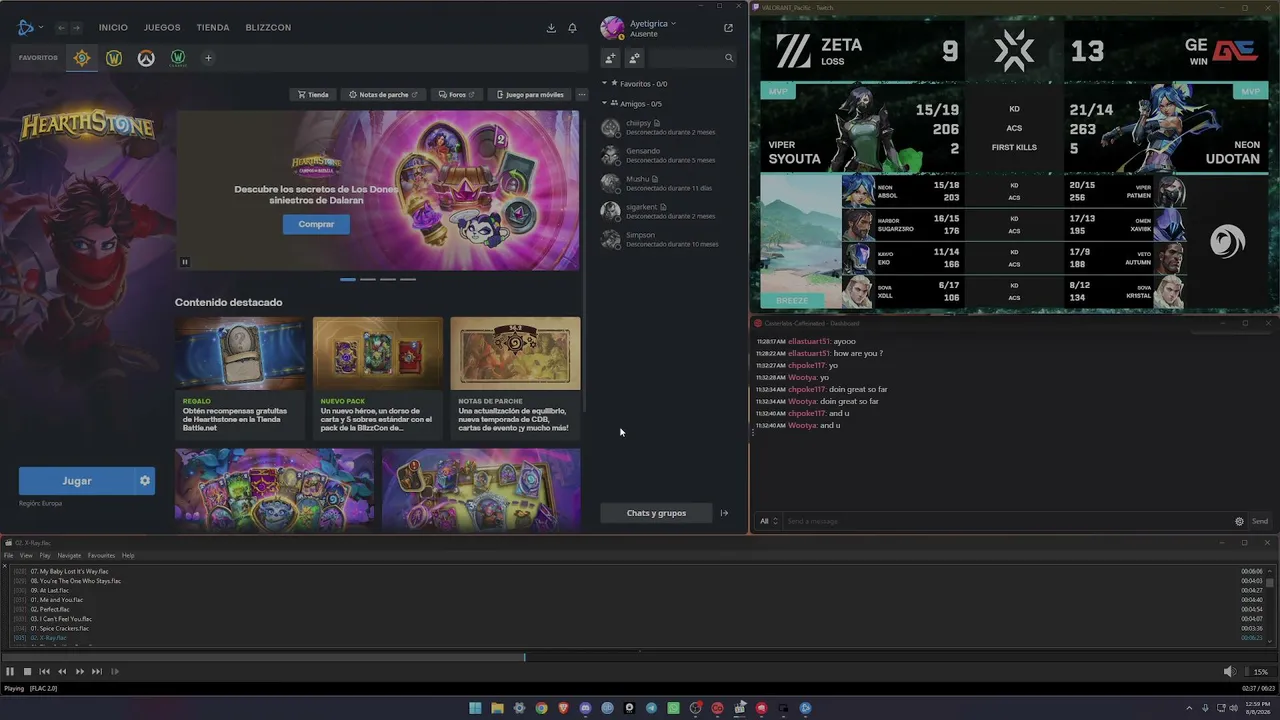Open chat settings gear in Casterlabs dashboard
The width and height of the screenshot is (1280, 720).
pyautogui.click(x=1239, y=521)
